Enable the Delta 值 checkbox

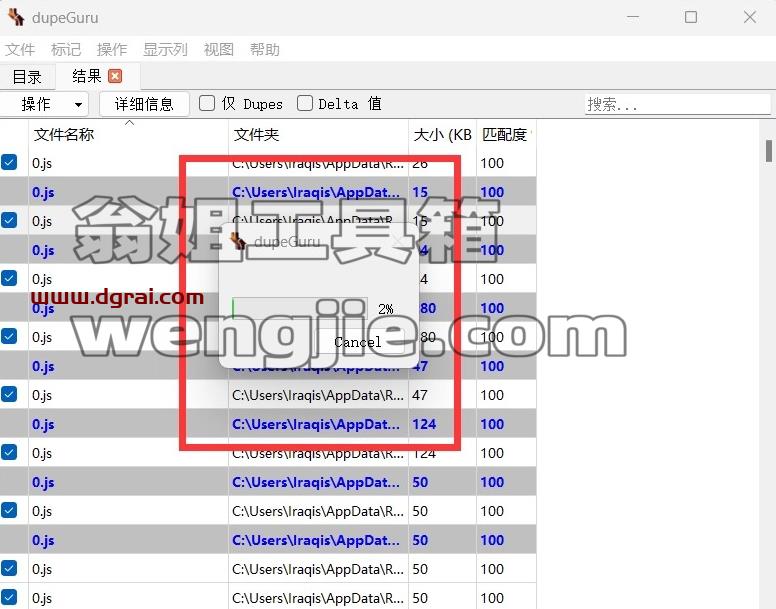click(305, 103)
